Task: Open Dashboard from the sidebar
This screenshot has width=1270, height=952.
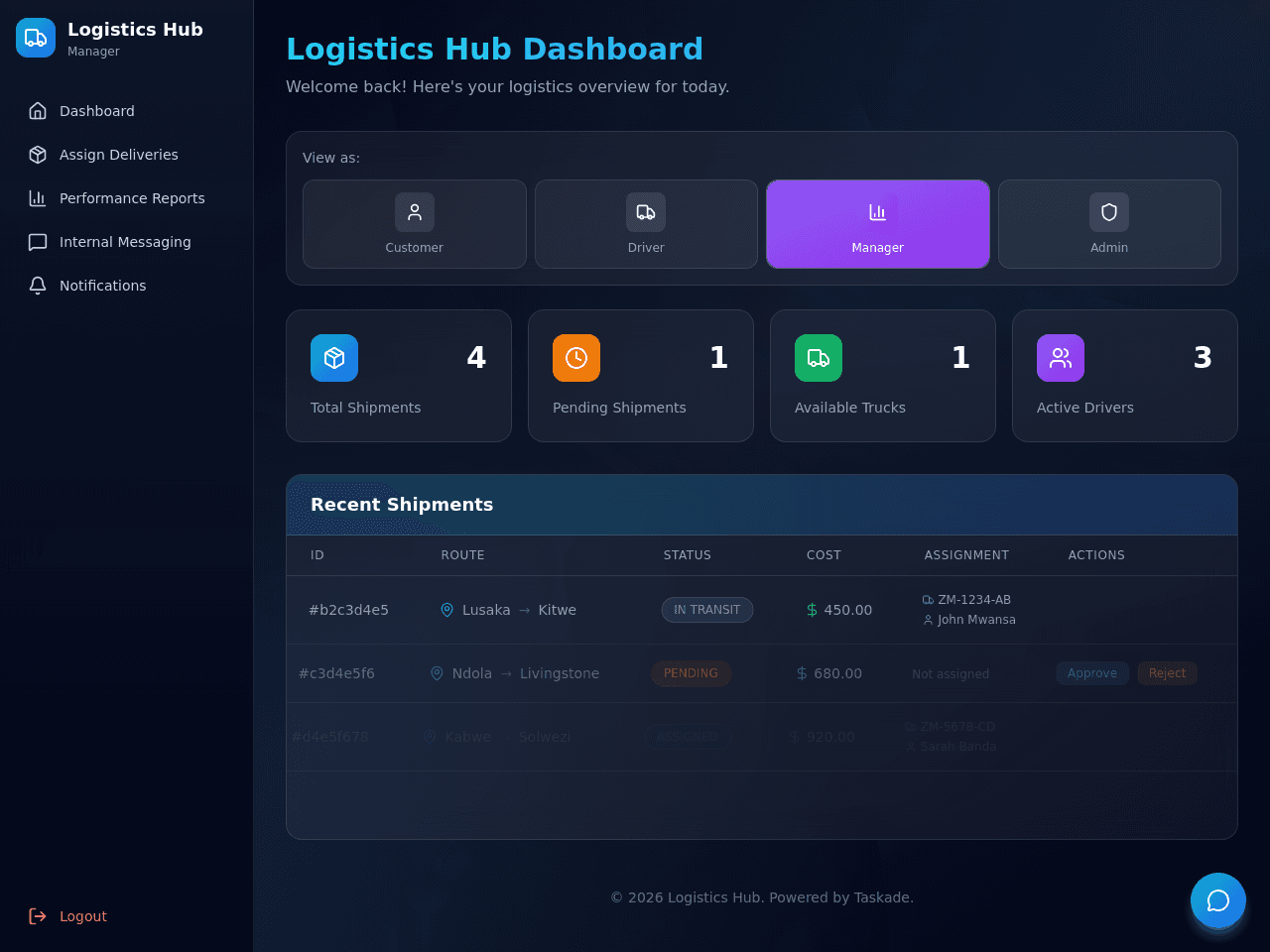Action: (x=127, y=111)
